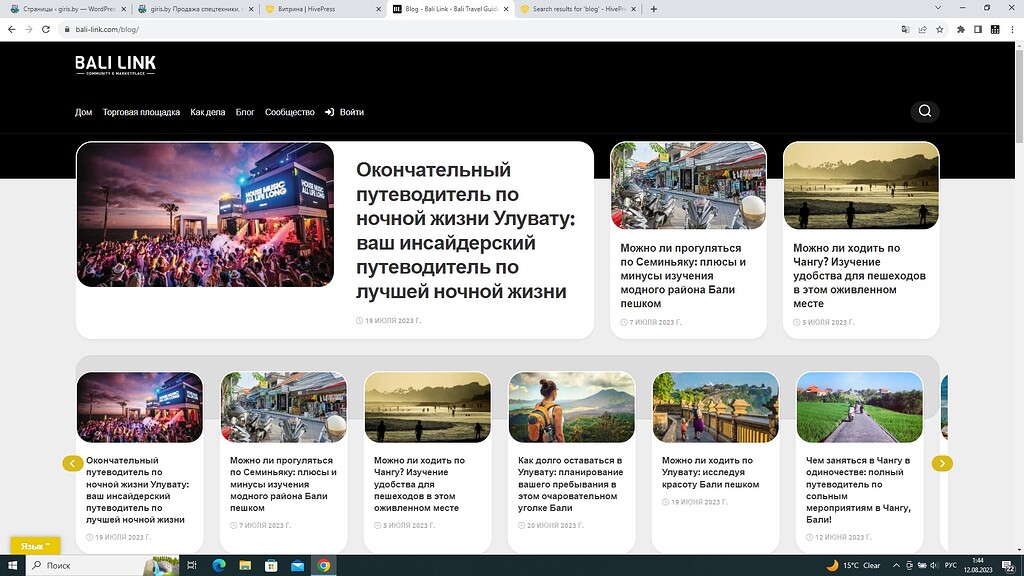Open the browser Extensions puzzle icon
The height and width of the screenshot is (576, 1024).
click(x=959, y=31)
